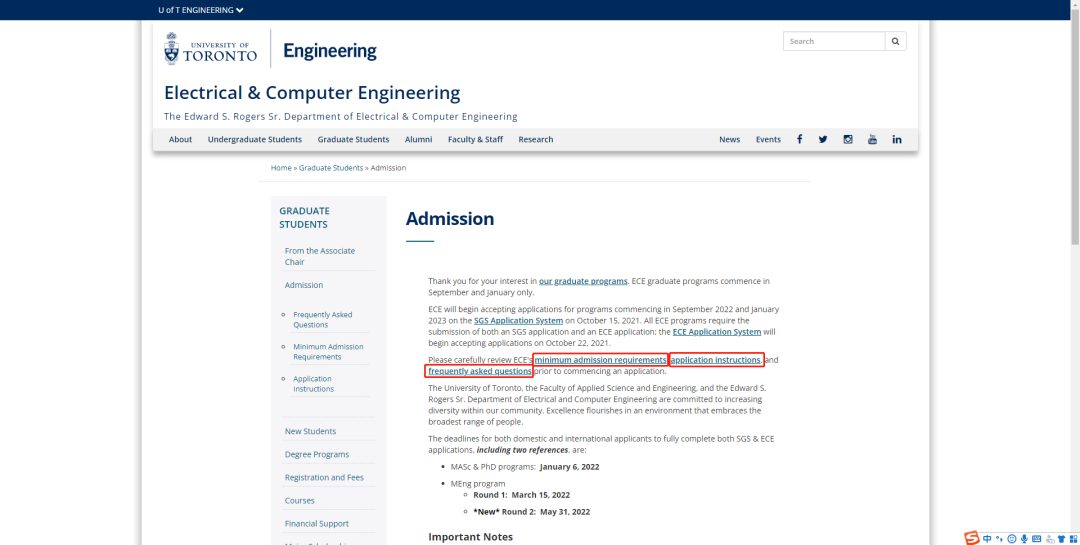Screen dimensions: 1080x545
Task: Open the IME toolbox grid icon
Action: click(x=1073, y=539)
